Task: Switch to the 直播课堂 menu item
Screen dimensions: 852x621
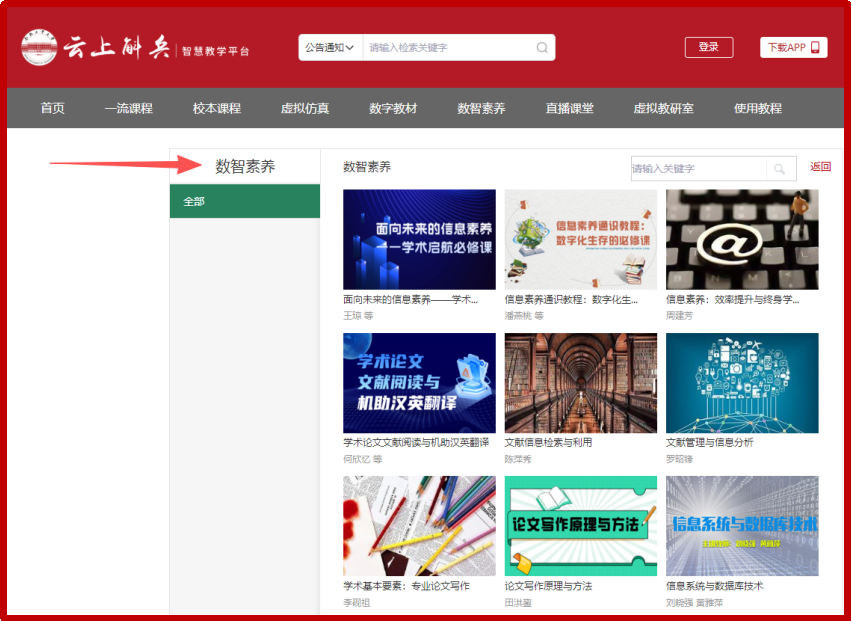Action: [569, 108]
